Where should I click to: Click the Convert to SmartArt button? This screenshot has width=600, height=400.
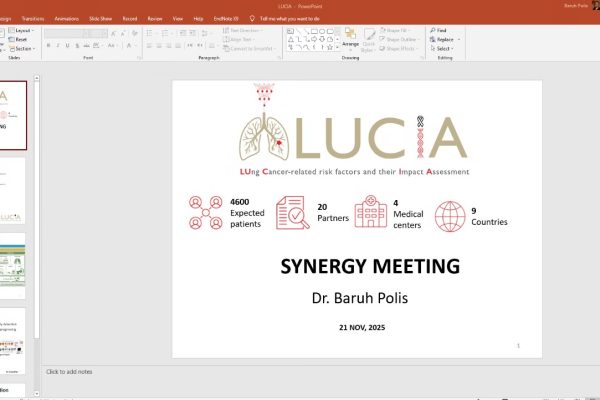[249, 49]
